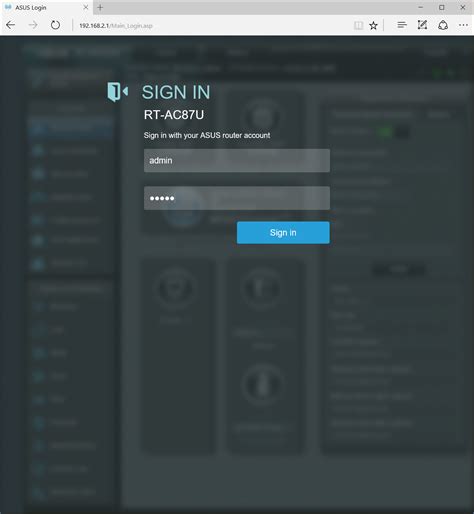Add page to favorites with the star icon
Image resolution: width=474 pixels, height=514 pixels.
[373, 25]
